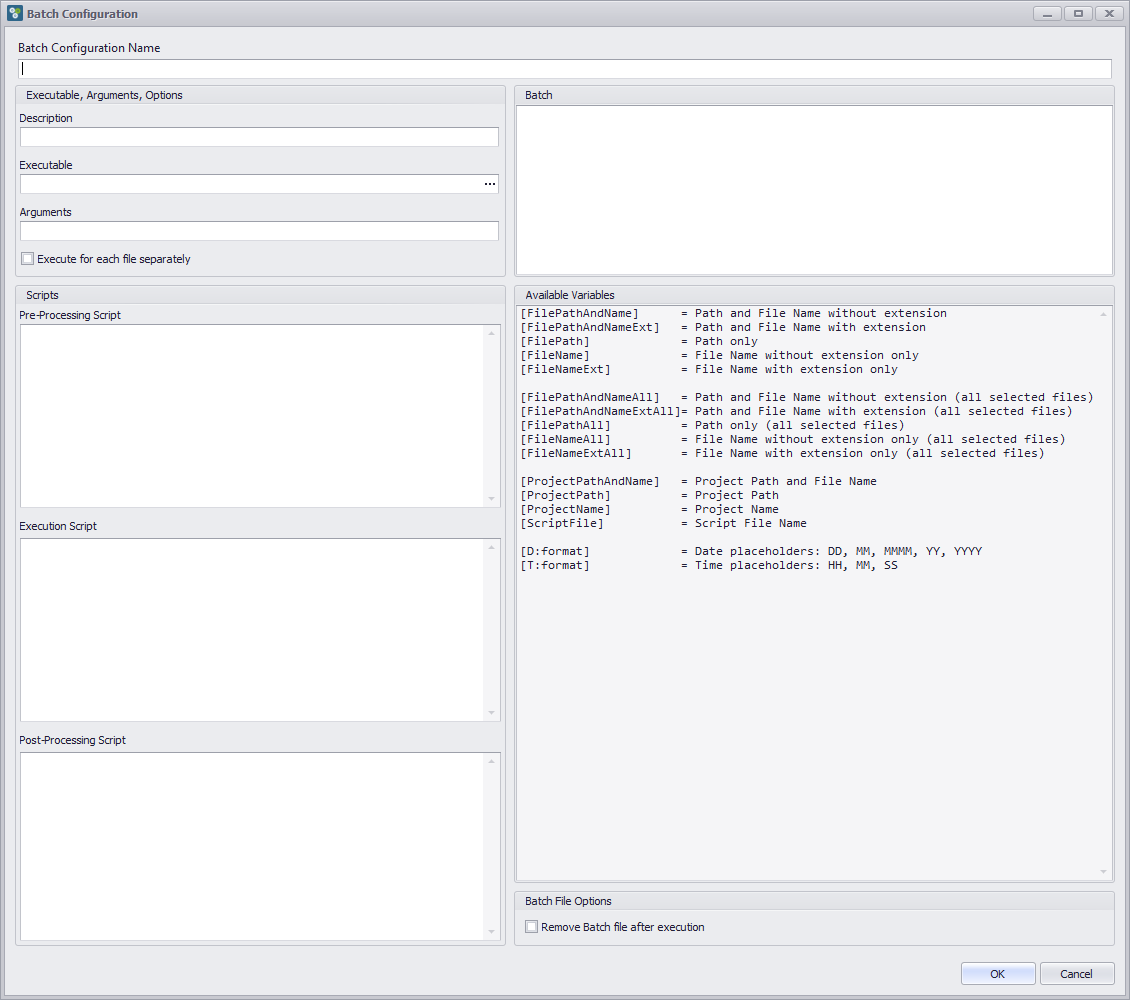Enable Execute for each file separately
The height and width of the screenshot is (1000, 1130).
coord(28,259)
